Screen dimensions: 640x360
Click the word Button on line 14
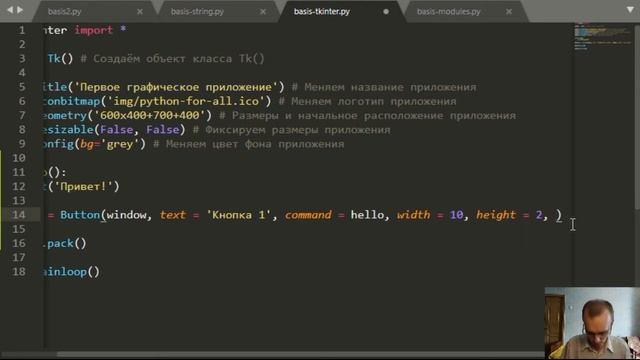[x=80, y=215]
